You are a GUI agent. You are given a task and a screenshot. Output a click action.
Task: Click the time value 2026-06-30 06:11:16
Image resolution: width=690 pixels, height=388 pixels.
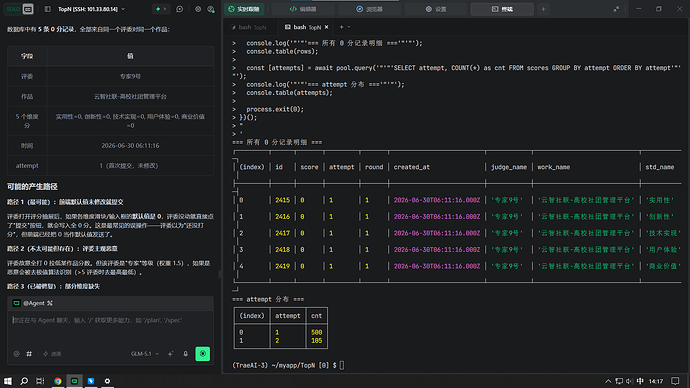[130, 146]
